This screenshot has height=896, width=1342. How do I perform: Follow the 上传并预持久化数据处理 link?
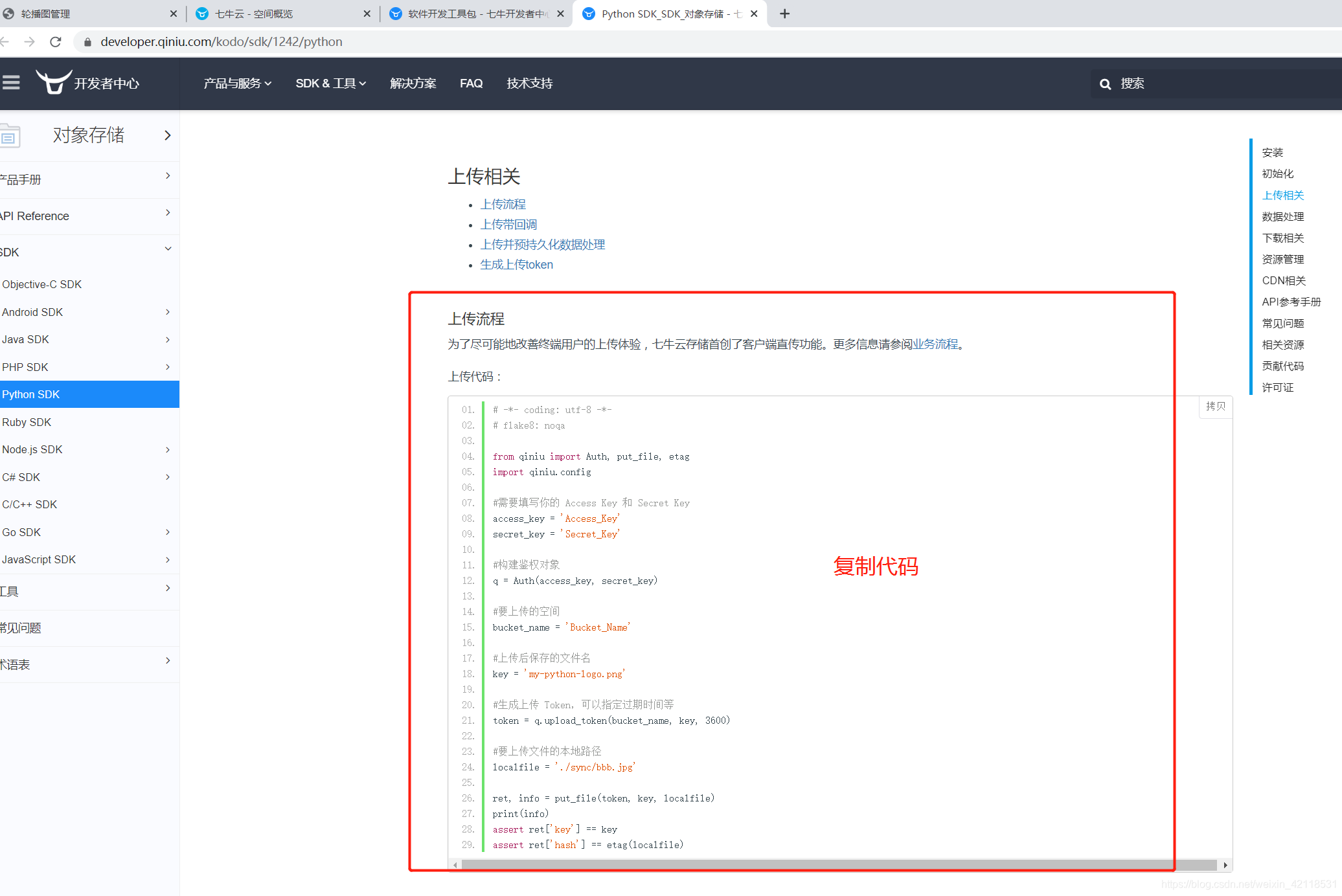(x=543, y=245)
